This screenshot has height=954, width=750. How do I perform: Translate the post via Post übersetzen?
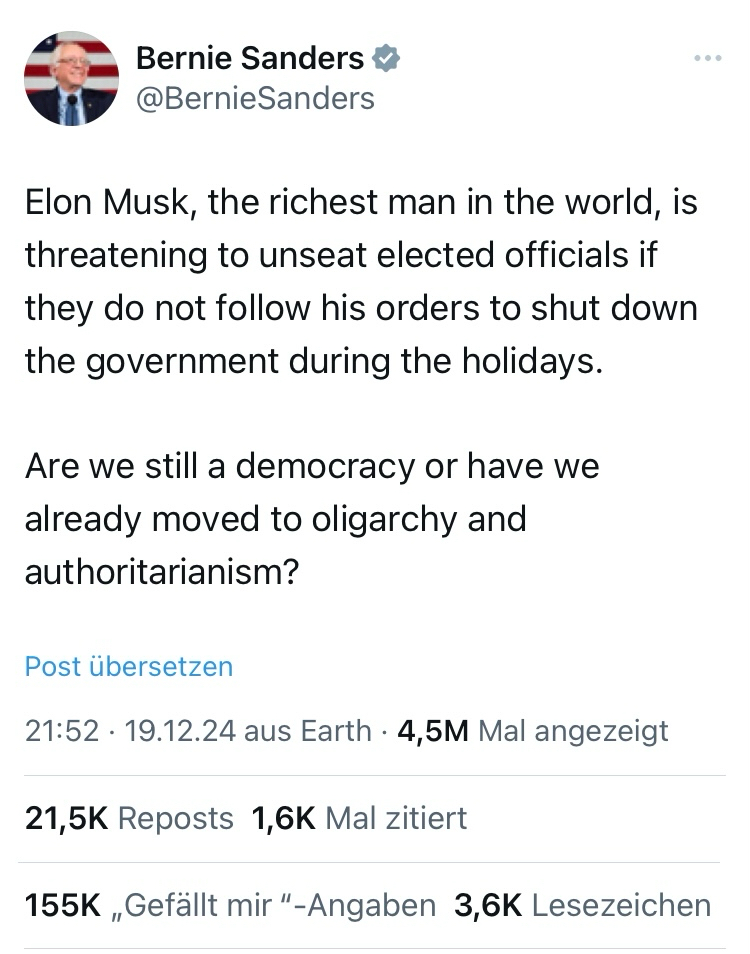(128, 666)
